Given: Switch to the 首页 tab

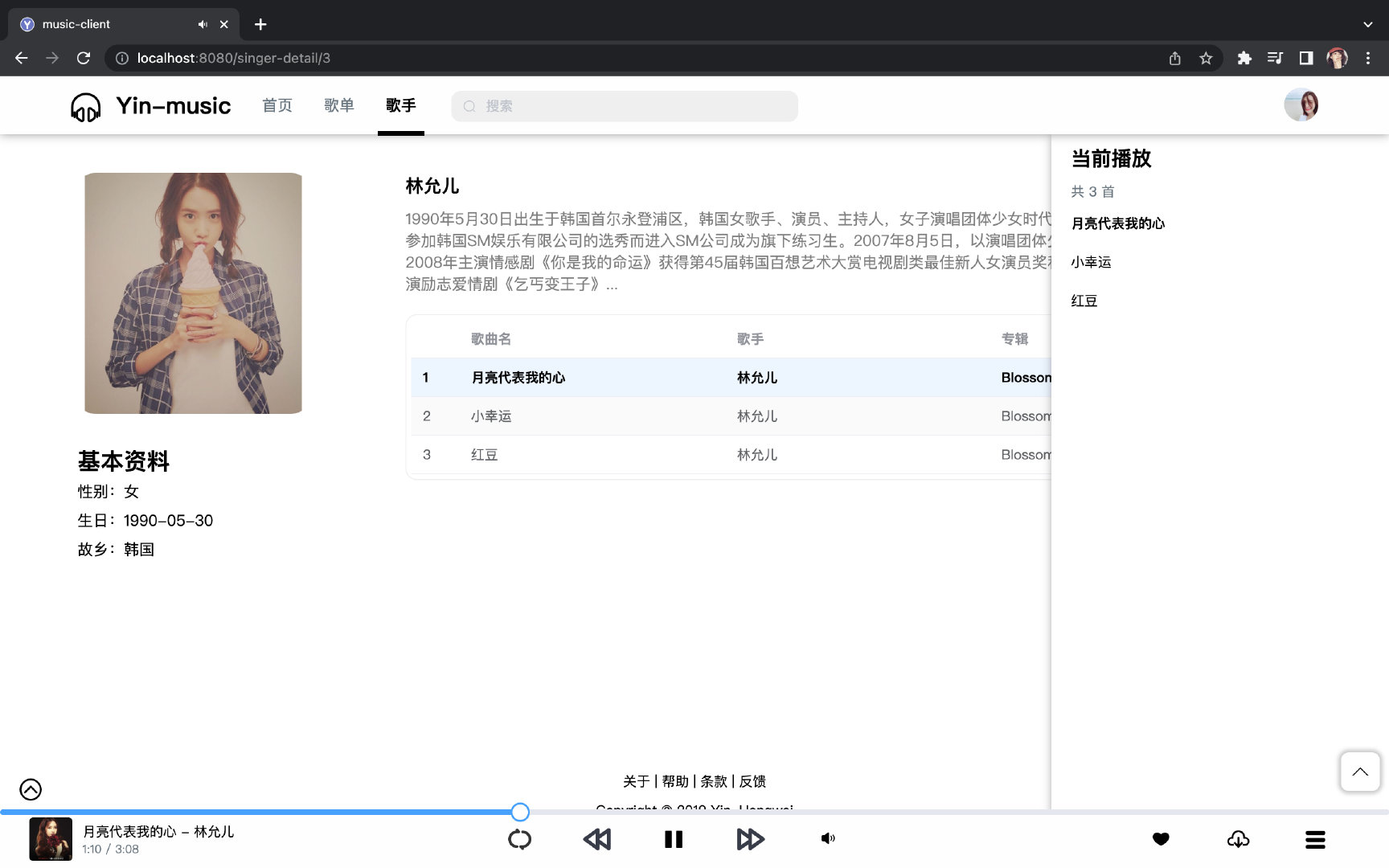Looking at the screenshot, I should point(277,105).
